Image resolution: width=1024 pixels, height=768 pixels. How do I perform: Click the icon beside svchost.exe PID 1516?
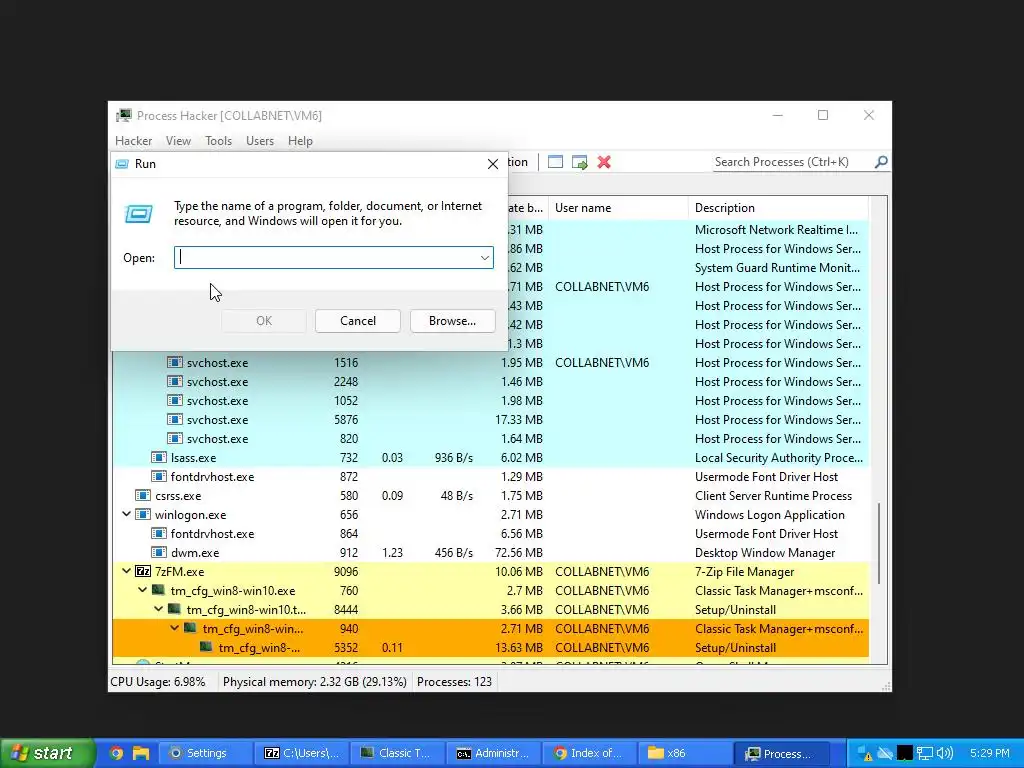(174, 362)
